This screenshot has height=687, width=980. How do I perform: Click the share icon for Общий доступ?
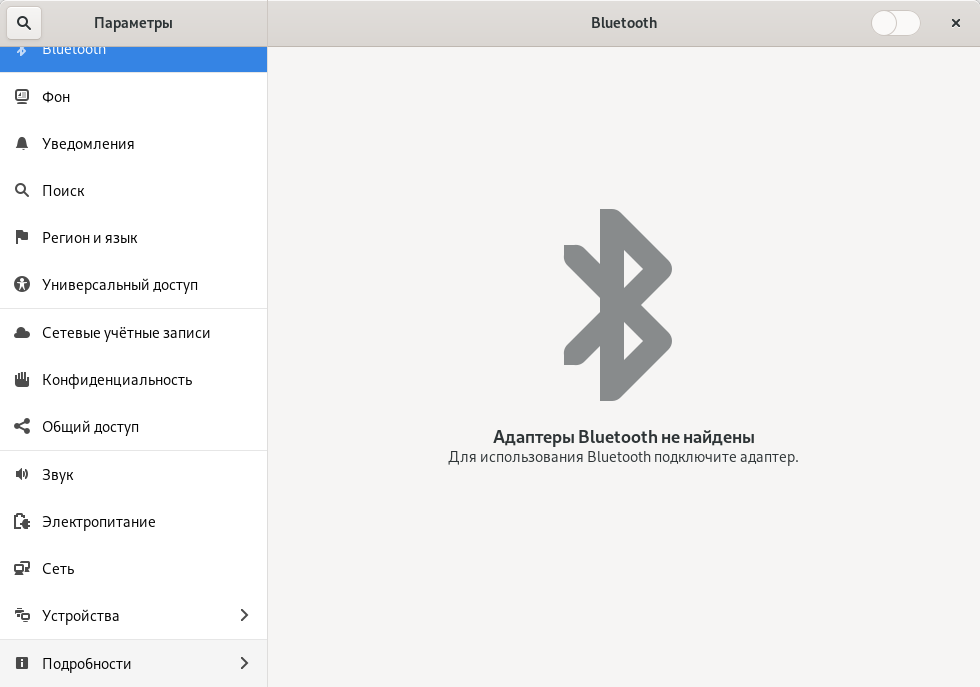(x=22, y=427)
